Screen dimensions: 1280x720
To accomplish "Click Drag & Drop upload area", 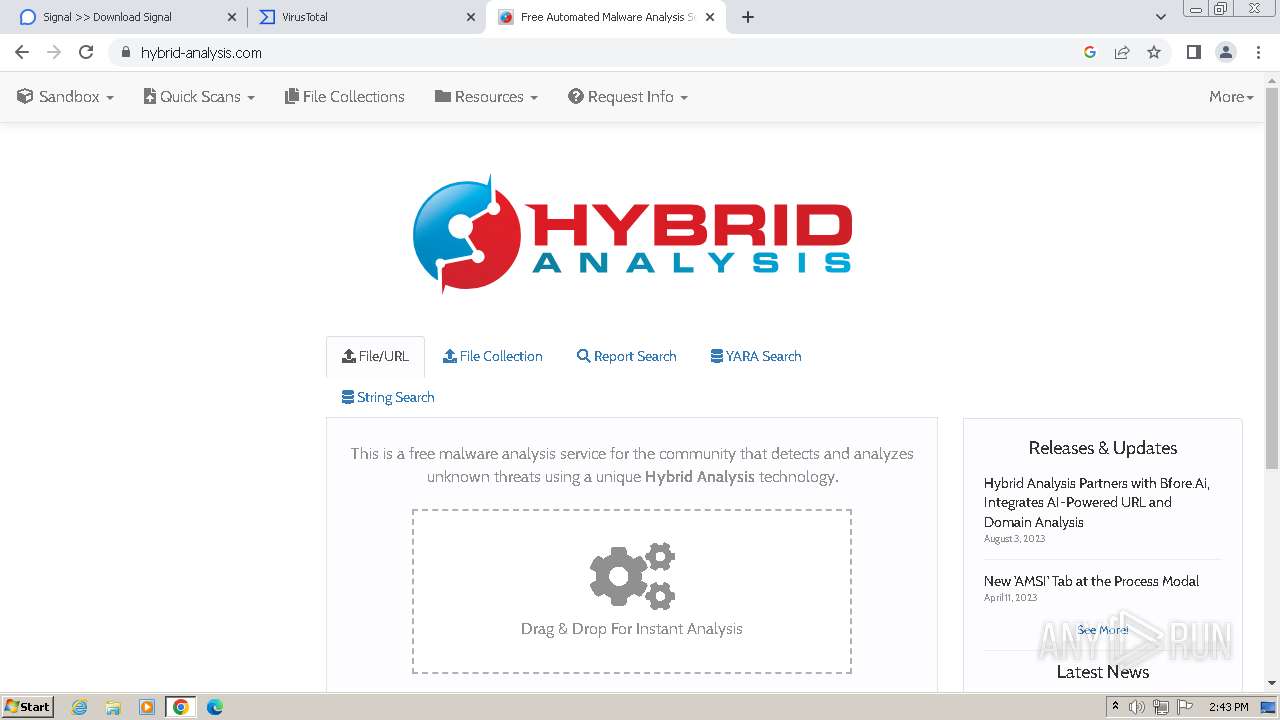I will tap(632, 592).
